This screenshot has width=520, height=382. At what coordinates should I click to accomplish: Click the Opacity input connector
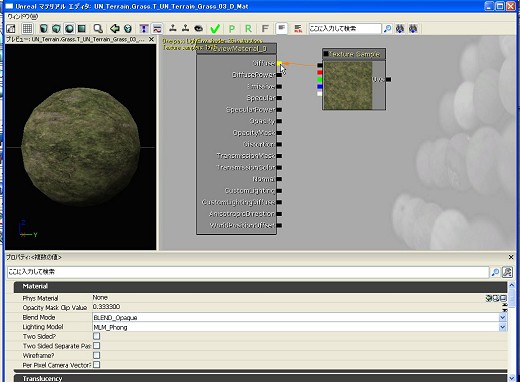point(279,121)
